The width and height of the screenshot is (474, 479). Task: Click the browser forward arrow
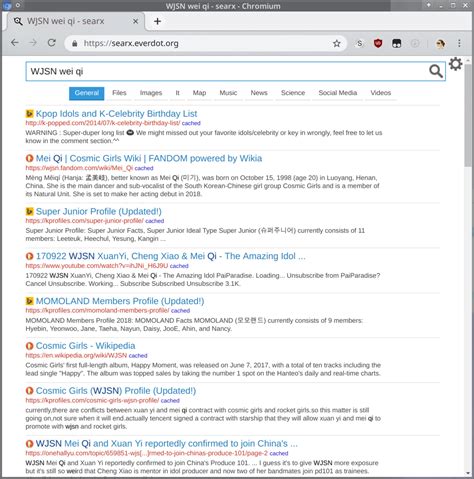coord(33,43)
